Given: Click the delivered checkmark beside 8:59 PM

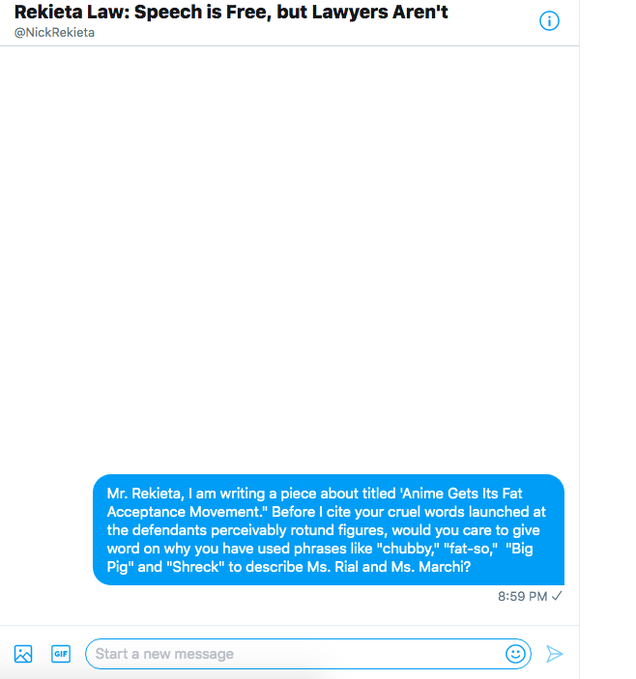Looking at the screenshot, I should pyautogui.click(x=557, y=596).
